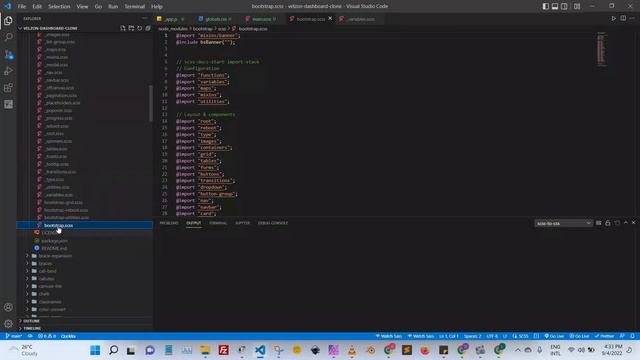Switch to the JUPYTER panel tab
640x360 pixels.
pos(242,223)
